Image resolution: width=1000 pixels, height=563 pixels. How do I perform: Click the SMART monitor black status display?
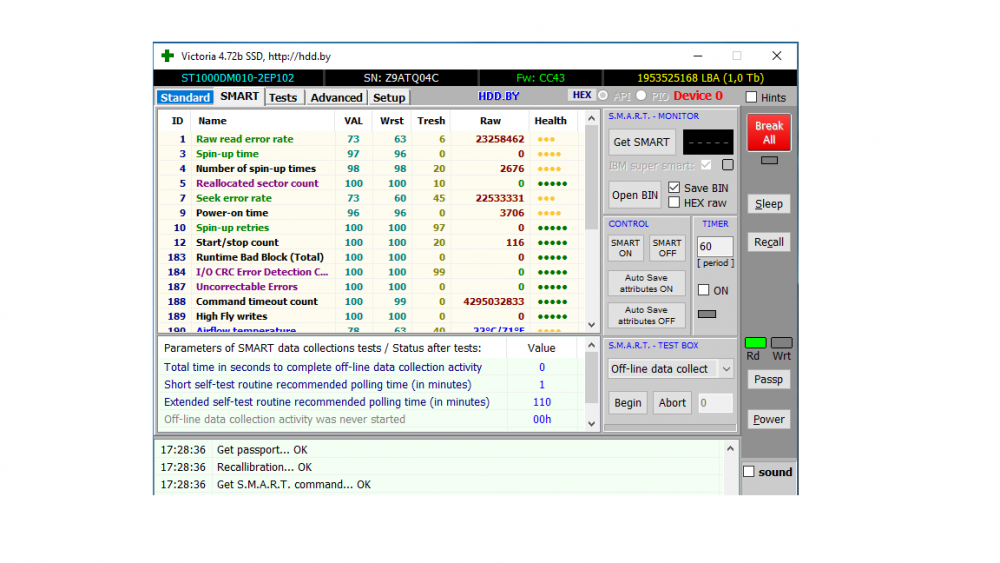707,142
